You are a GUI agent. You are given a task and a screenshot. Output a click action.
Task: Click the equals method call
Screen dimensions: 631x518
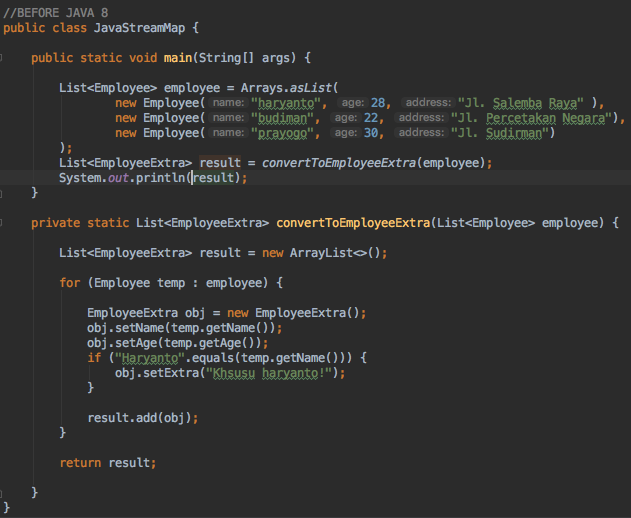tap(212, 358)
